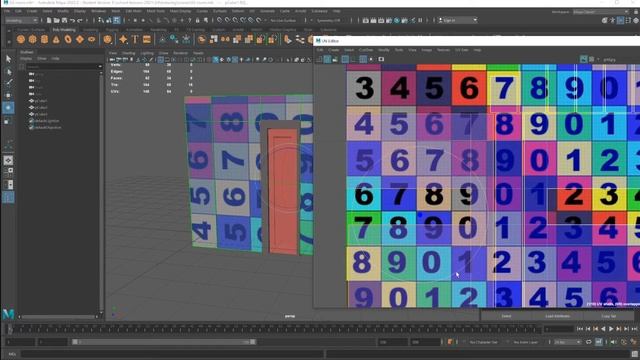This screenshot has height=360, width=640.
Task: Click the camera icon in the UV Editor toolbar
Action: click(381, 59)
